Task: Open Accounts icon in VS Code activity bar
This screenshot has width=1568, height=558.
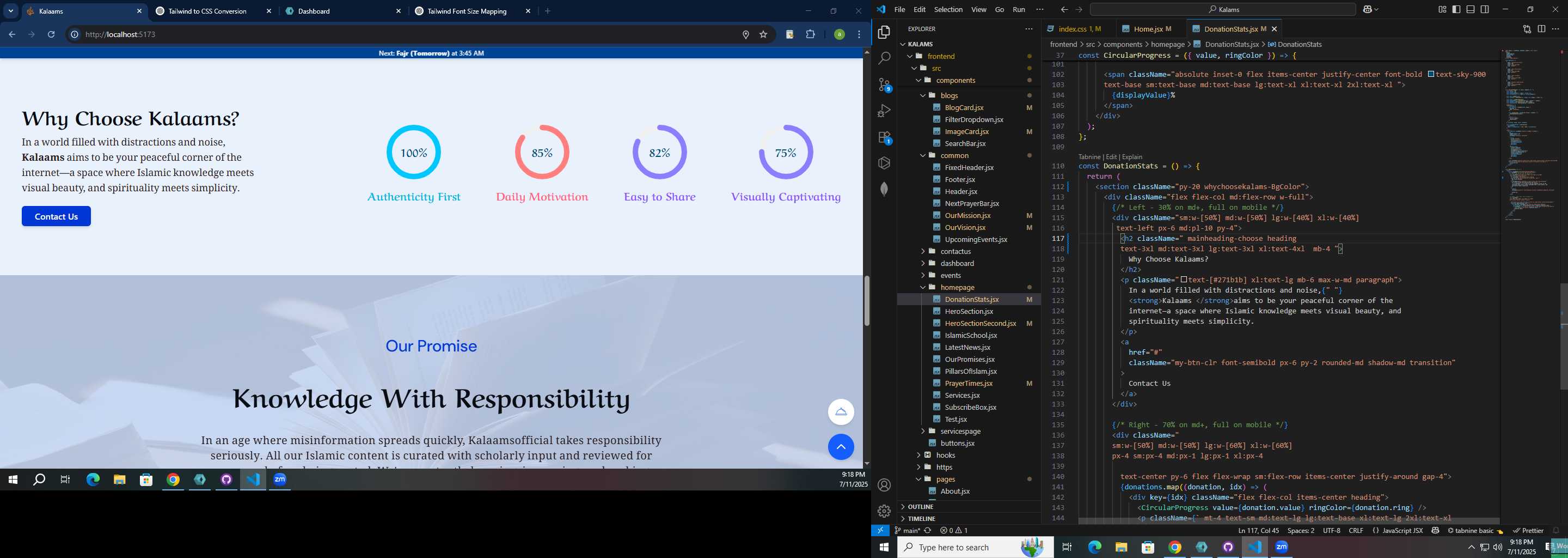Action: [x=884, y=485]
